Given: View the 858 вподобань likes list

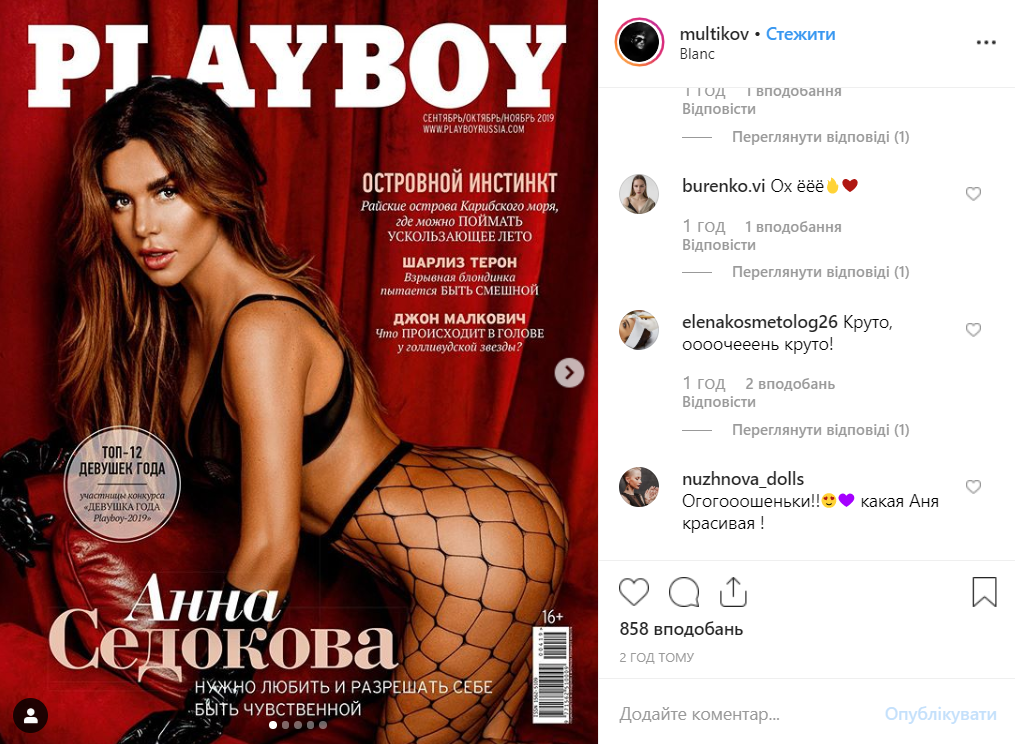Looking at the screenshot, I should (x=681, y=629).
